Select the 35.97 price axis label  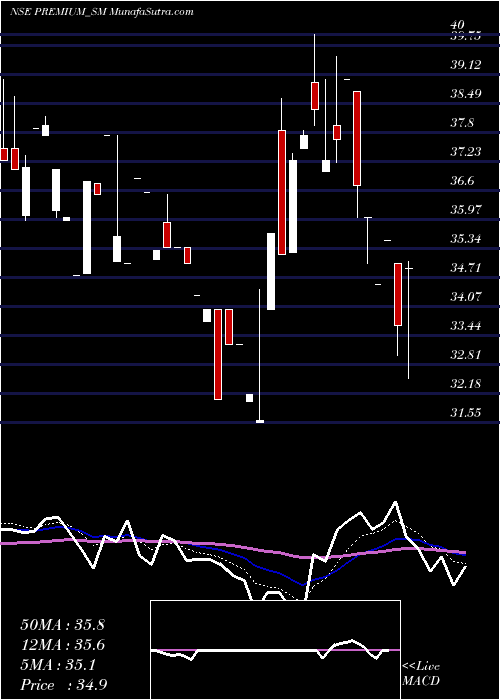pyautogui.click(x=466, y=210)
